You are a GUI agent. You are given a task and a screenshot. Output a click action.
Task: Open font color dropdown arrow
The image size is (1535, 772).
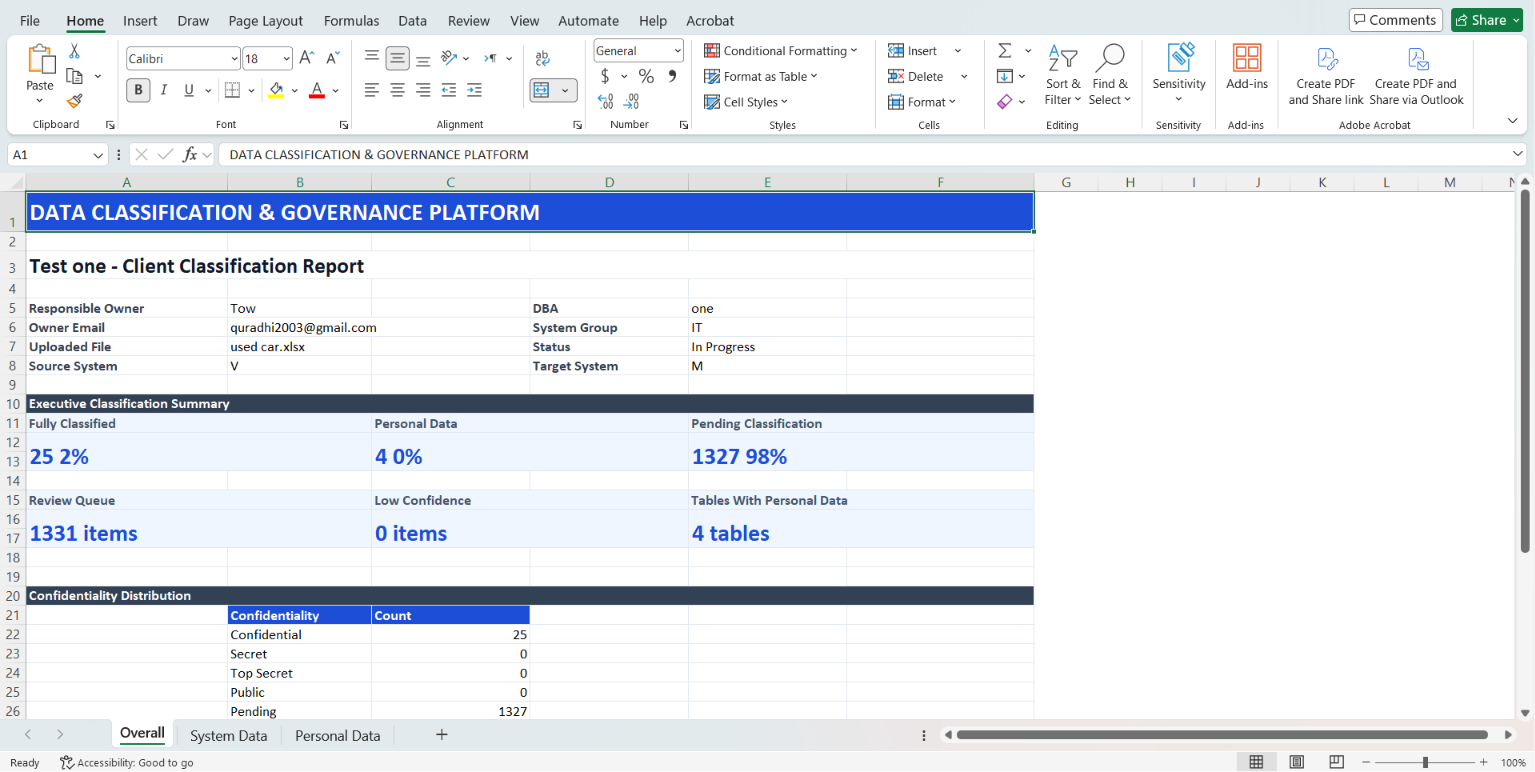pos(336,90)
